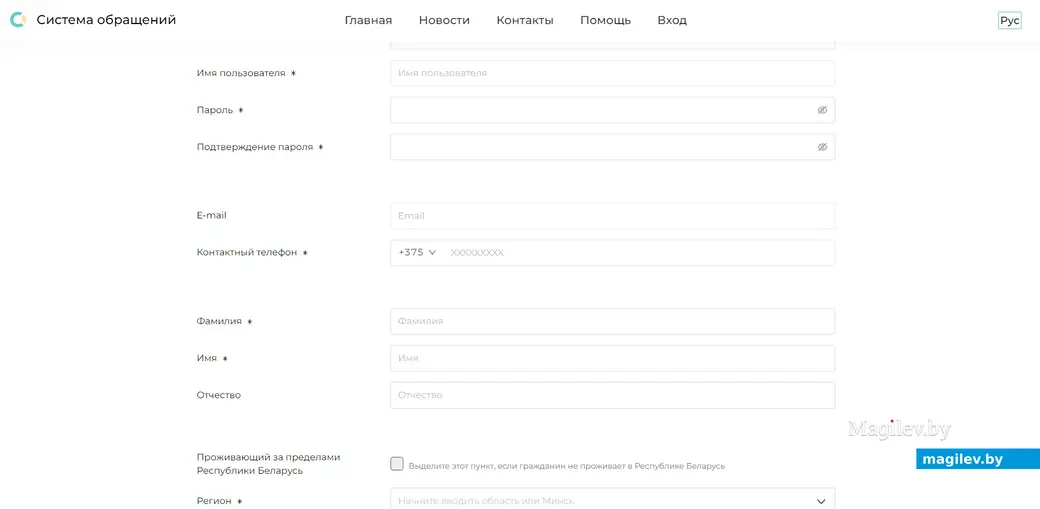Click the Система обращений logo icon
The width and height of the screenshot is (1040, 509).
click(18, 20)
